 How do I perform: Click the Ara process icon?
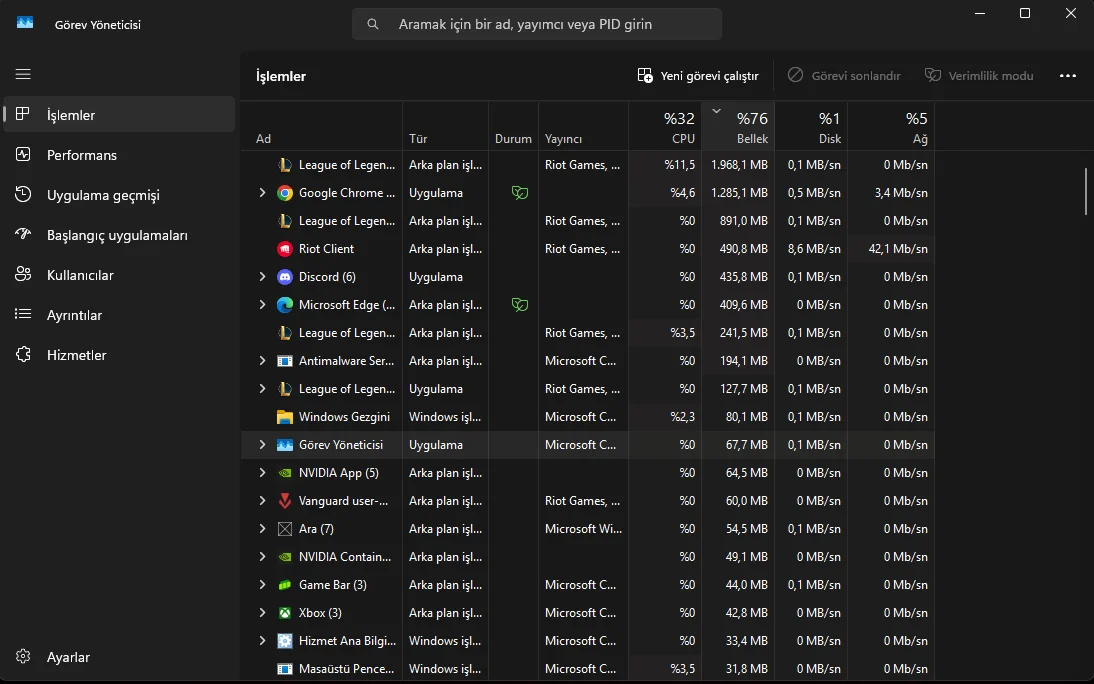[x=285, y=529]
